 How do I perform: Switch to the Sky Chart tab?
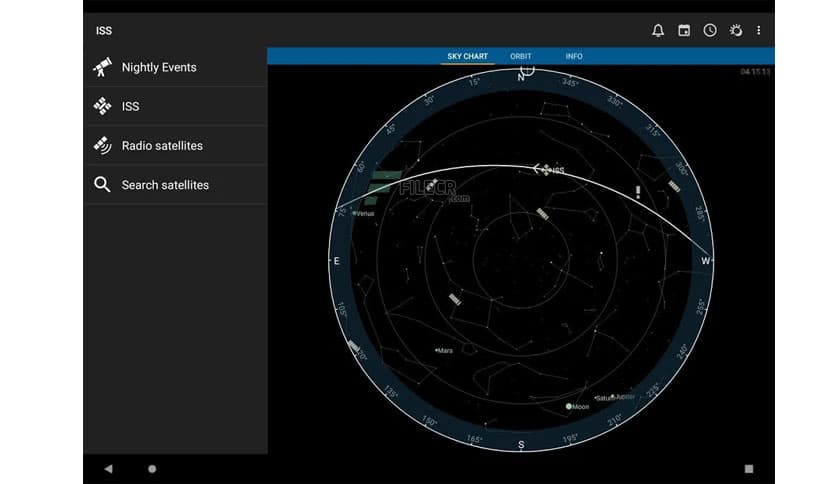pyautogui.click(x=468, y=56)
